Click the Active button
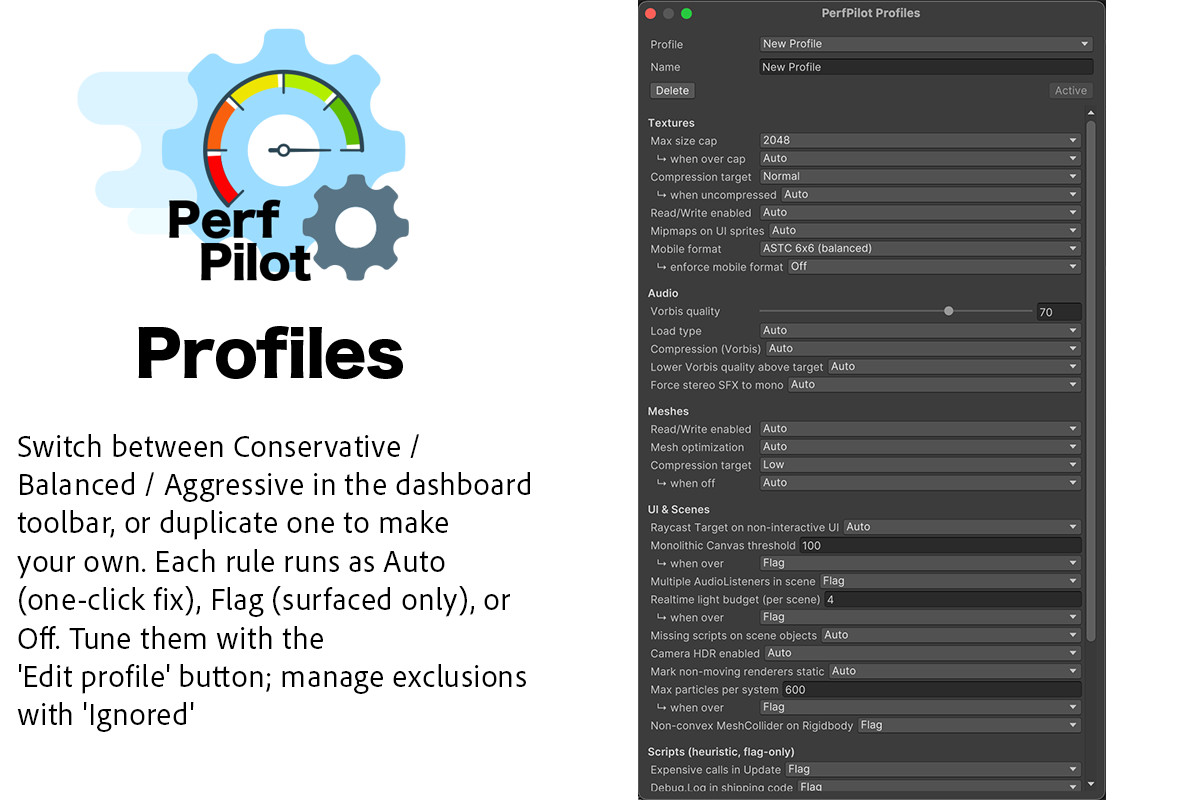Viewport: 1200px width, 800px height. [1070, 90]
